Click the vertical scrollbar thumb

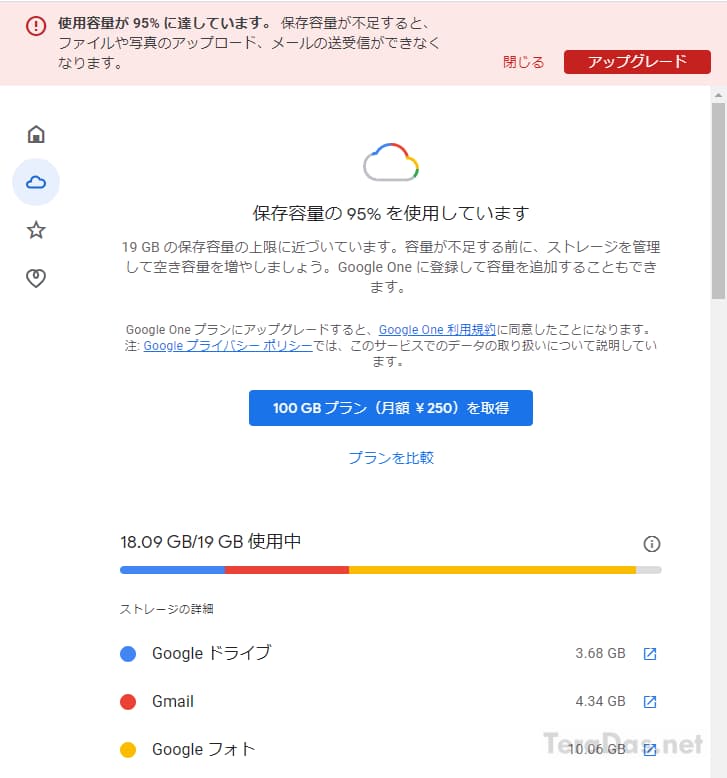point(718,201)
